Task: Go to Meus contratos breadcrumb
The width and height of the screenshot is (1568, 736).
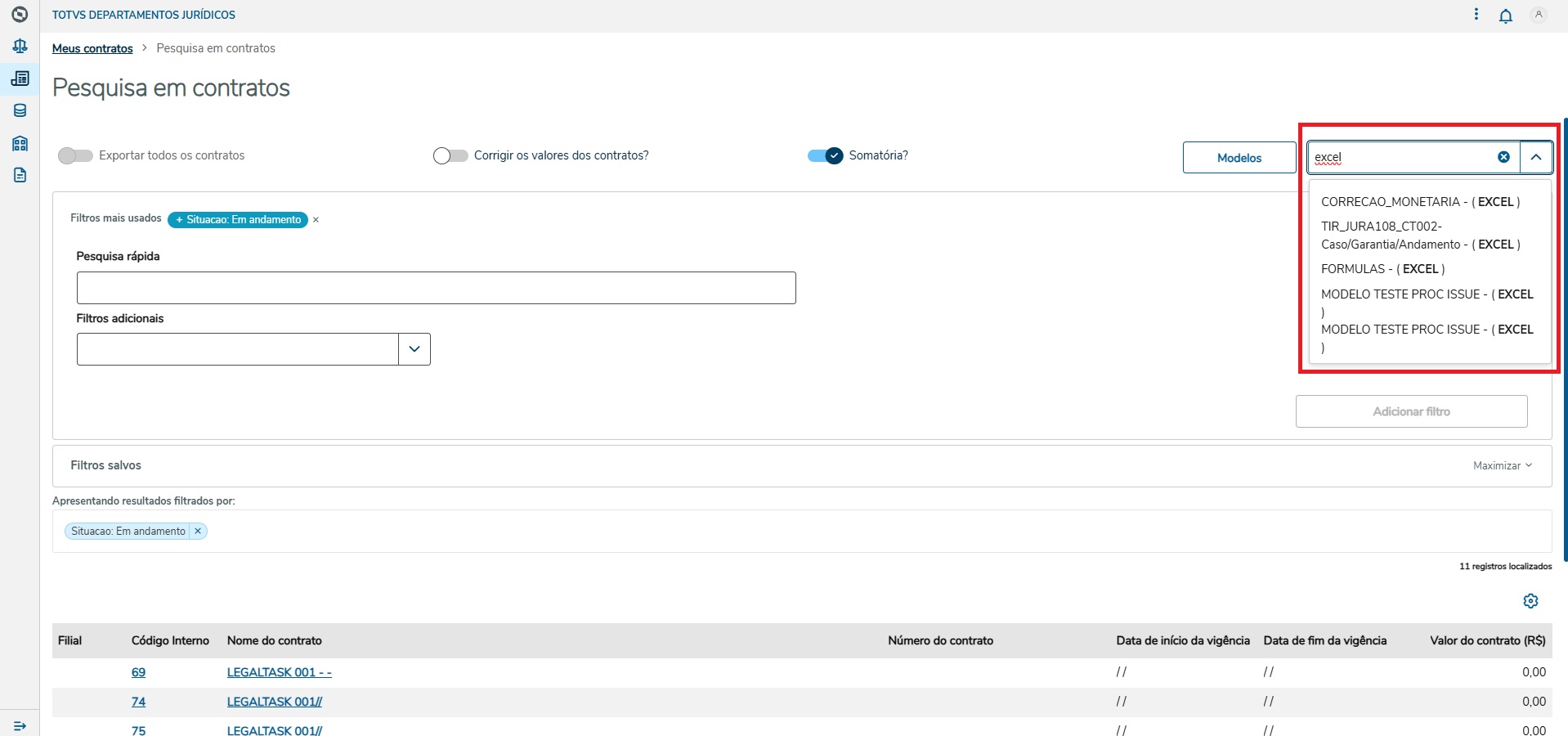Action: click(x=92, y=48)
